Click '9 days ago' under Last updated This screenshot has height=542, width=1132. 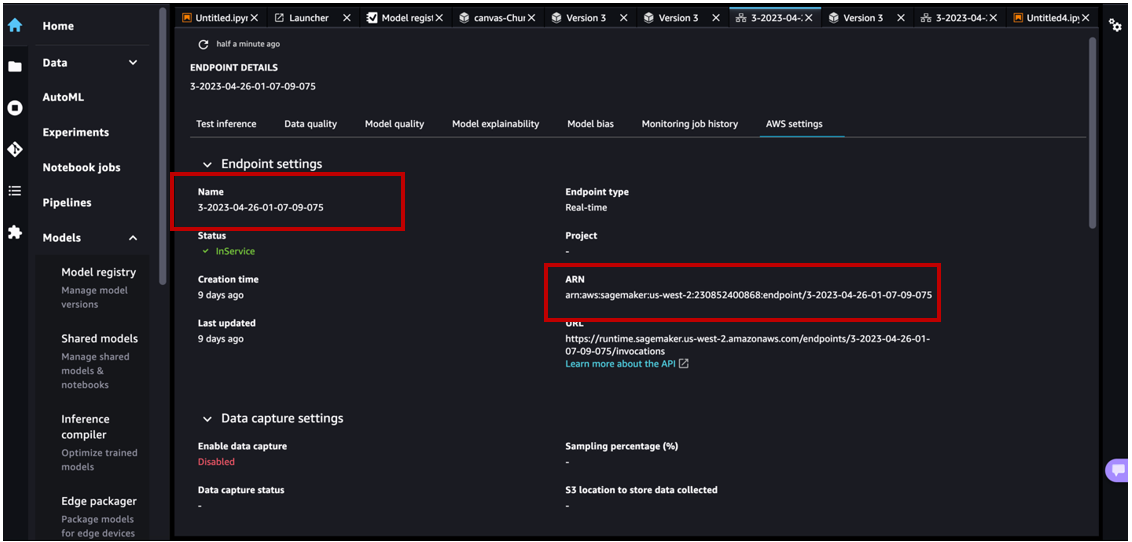(220, 338)
